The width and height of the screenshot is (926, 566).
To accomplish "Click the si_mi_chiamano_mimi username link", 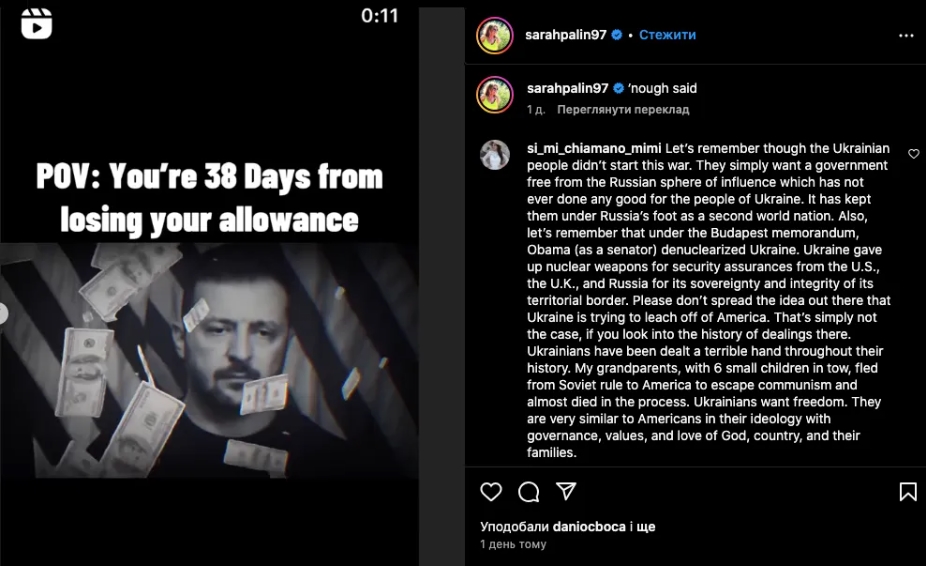I will [593, 148].
